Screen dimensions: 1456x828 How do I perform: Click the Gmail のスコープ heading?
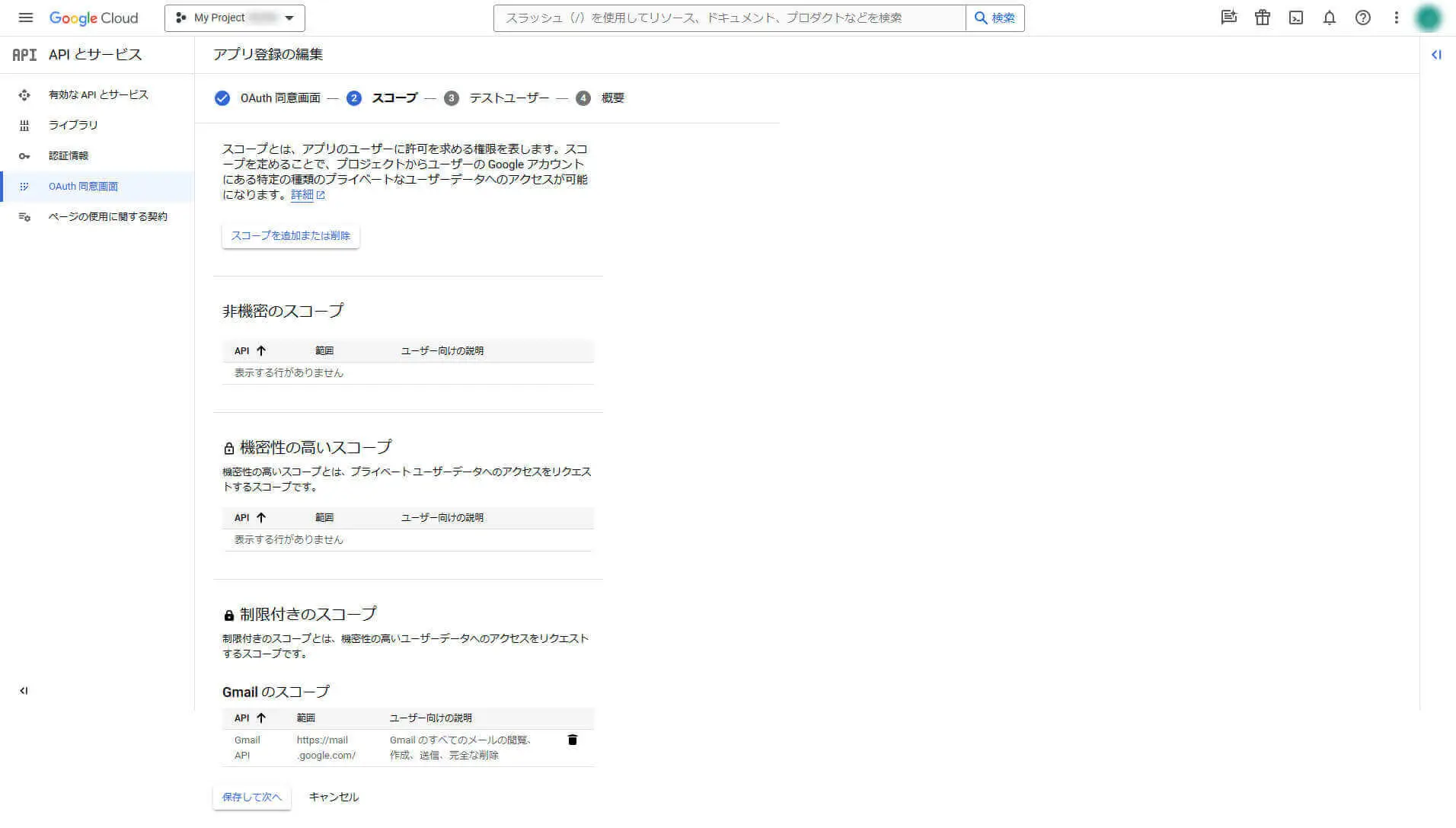click(x=276, y=692)
